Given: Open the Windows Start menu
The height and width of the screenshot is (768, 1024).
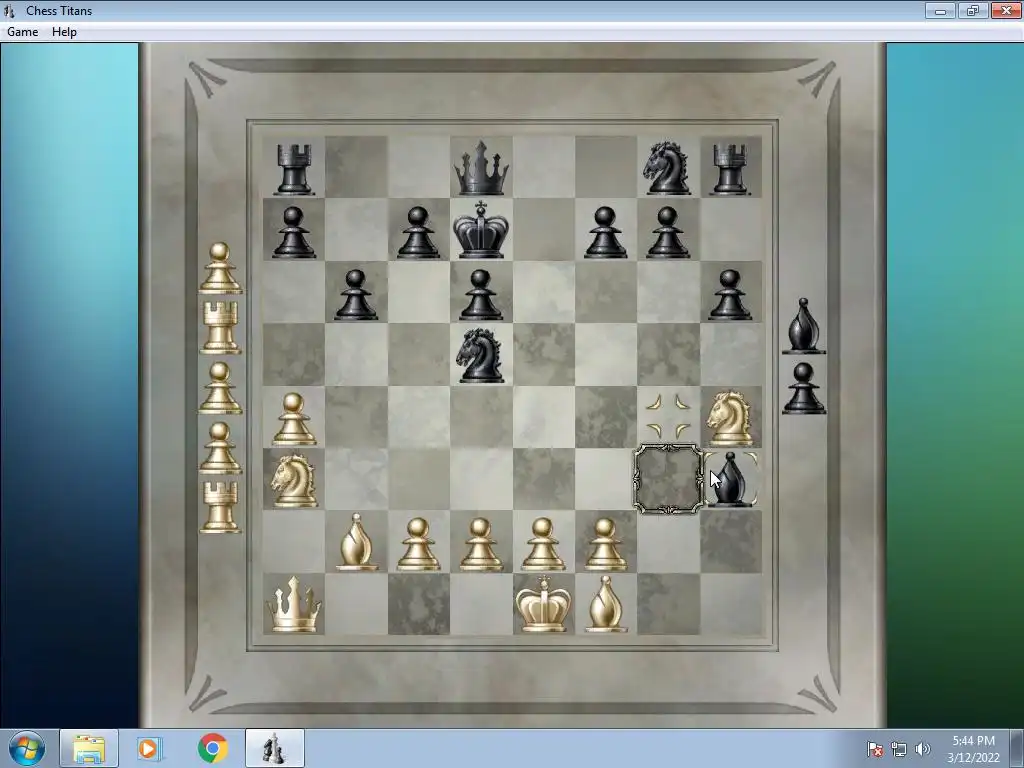Looking at the screenshot, I should pos(27,748).
